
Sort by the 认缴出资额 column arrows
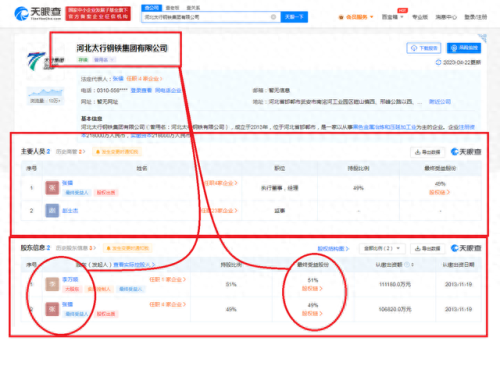click(412, 265)
